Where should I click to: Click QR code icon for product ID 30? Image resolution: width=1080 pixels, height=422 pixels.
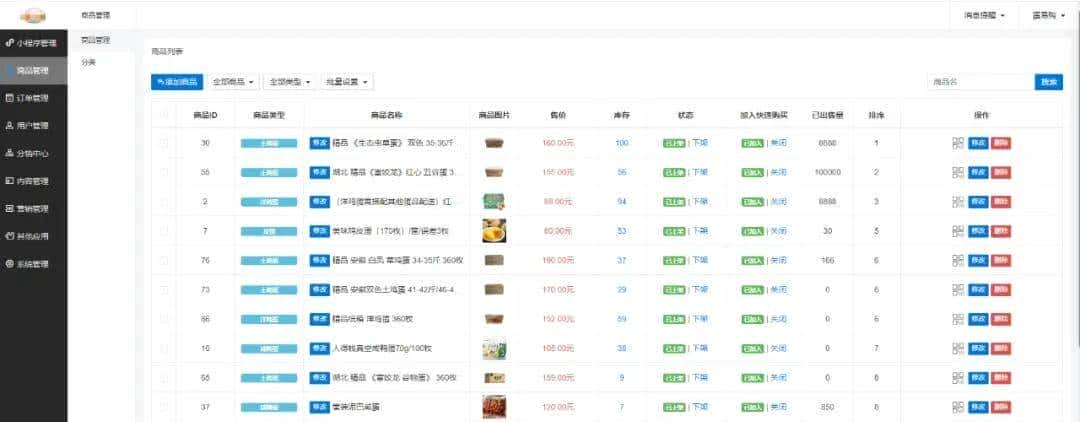coord(957,143)
